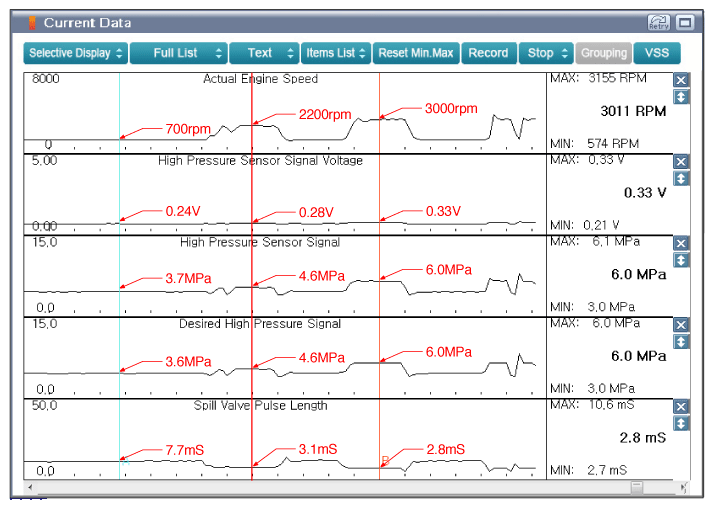Click the MIN: 2.7 mS reading
This screenshot has height=509, width=714.
click(588, 470)
